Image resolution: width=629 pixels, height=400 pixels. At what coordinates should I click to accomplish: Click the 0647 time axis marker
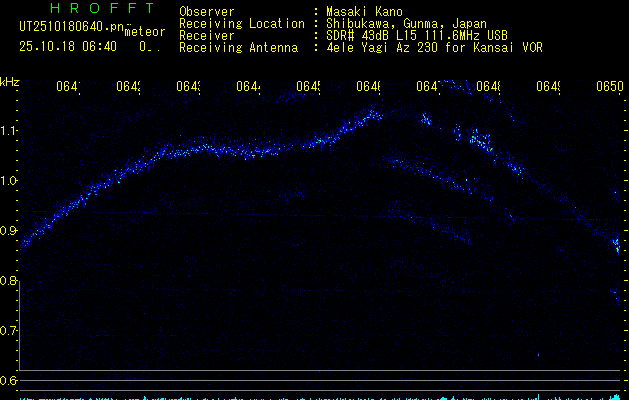coord(428,86)
